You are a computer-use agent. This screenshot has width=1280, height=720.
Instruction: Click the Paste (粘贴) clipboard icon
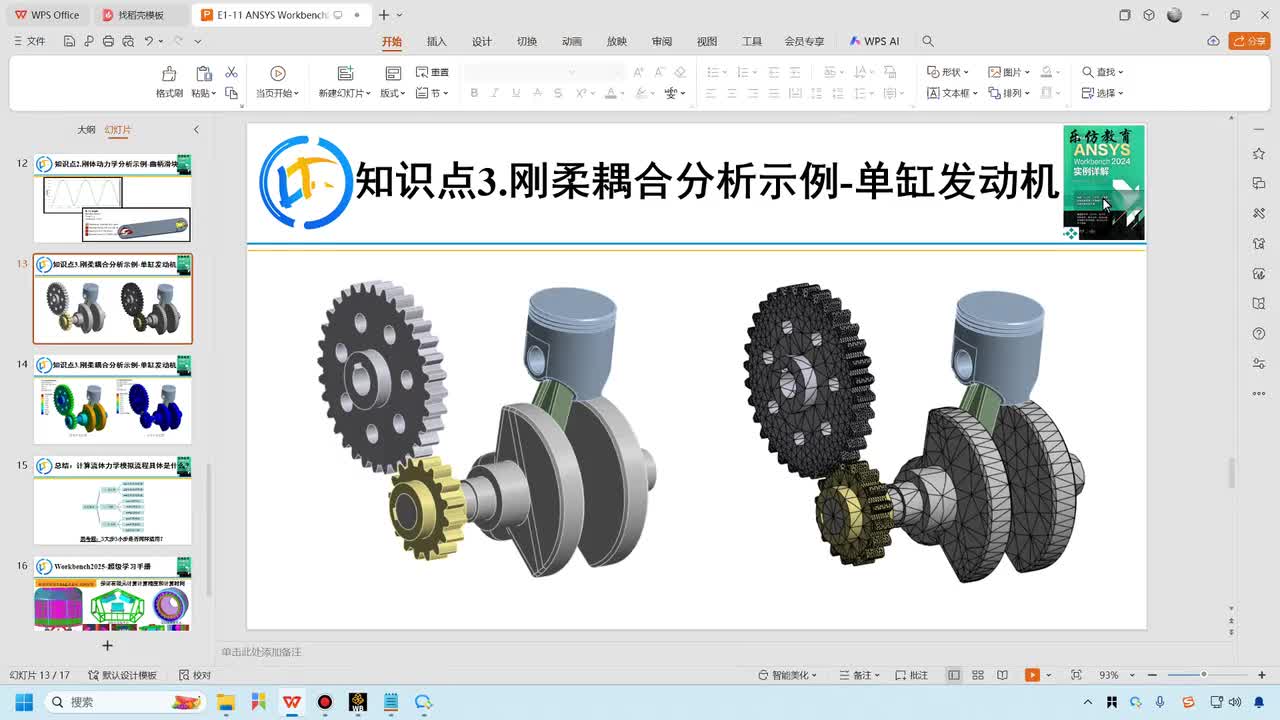click(203, 74)
